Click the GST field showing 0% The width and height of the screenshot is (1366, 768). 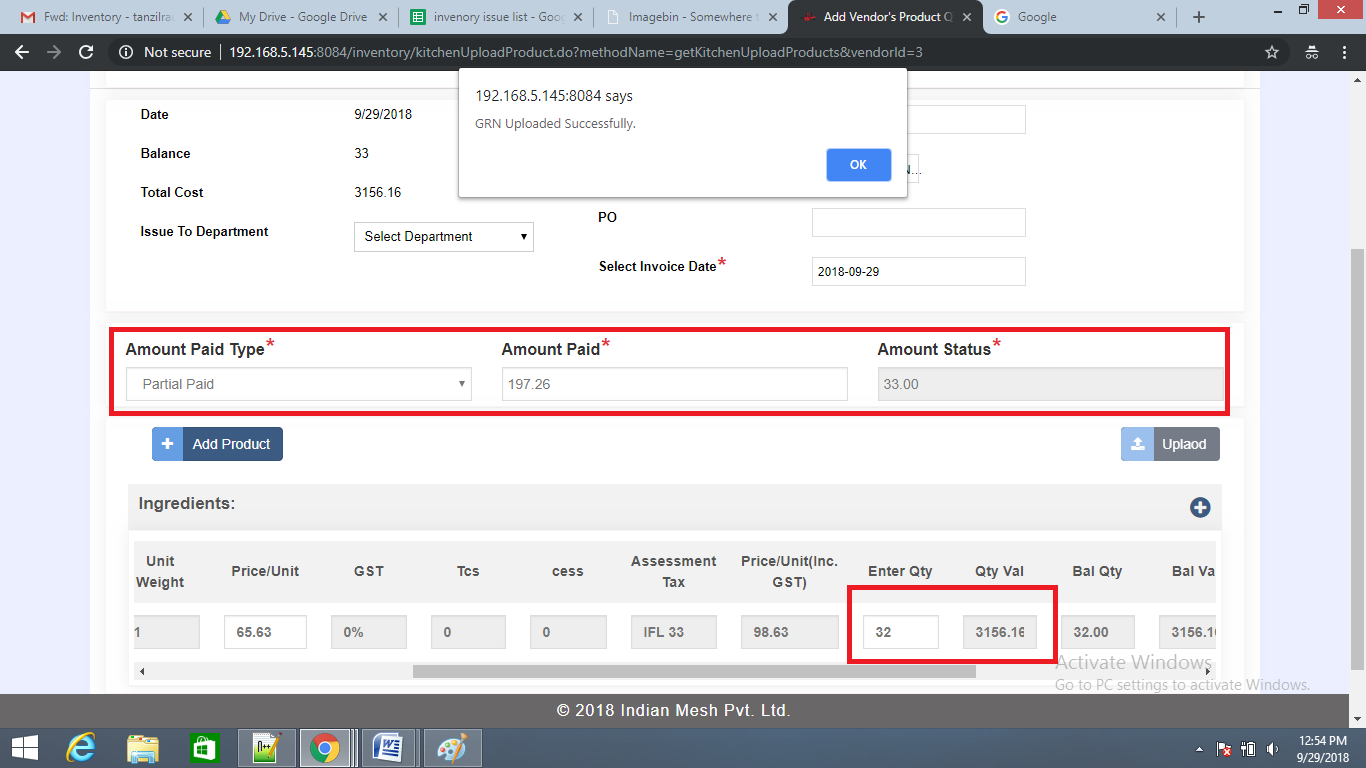(368, 632)
